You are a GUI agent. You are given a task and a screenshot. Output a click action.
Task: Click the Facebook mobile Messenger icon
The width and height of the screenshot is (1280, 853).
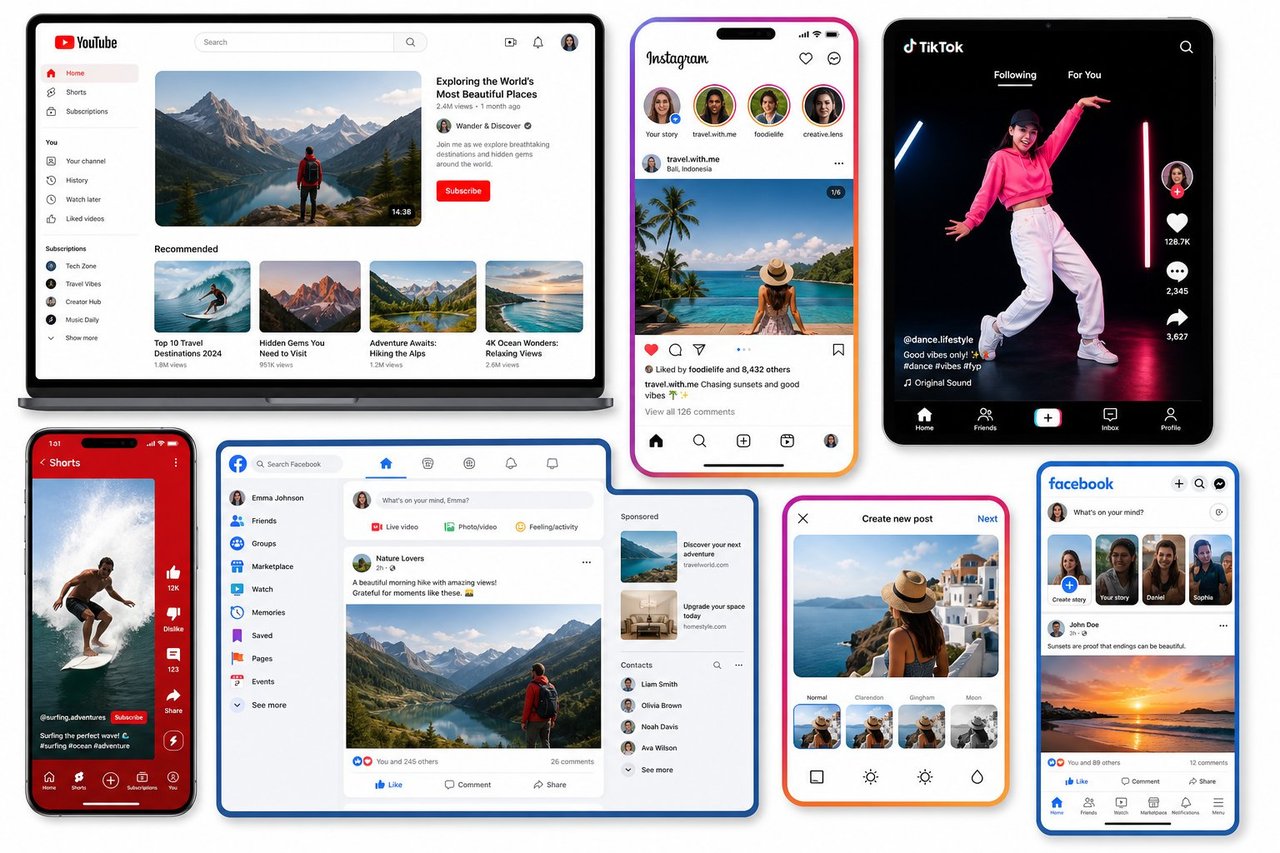click(1220, 484)
